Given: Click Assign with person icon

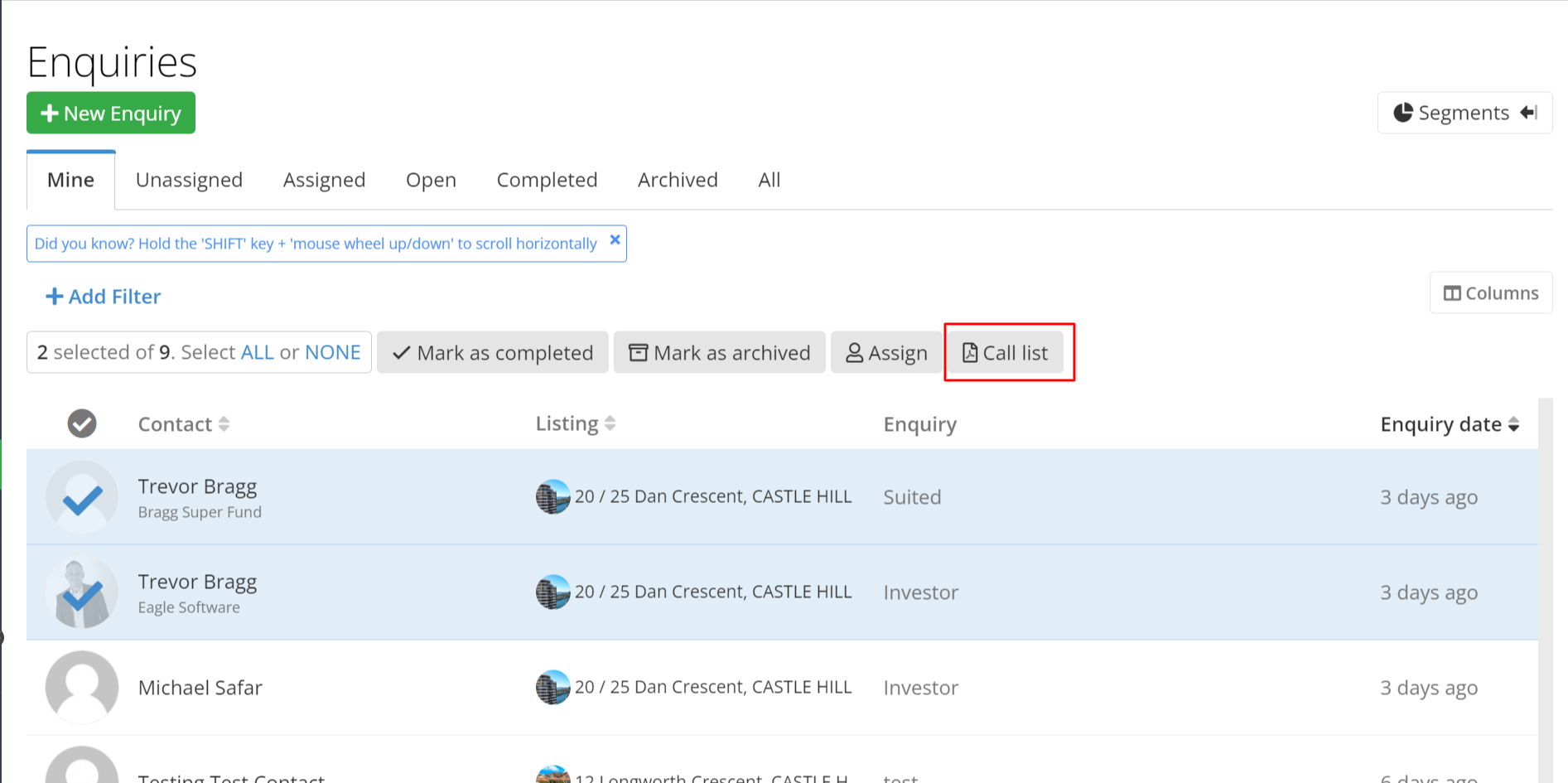Looking at the screenshot, I should pos(885,353).
